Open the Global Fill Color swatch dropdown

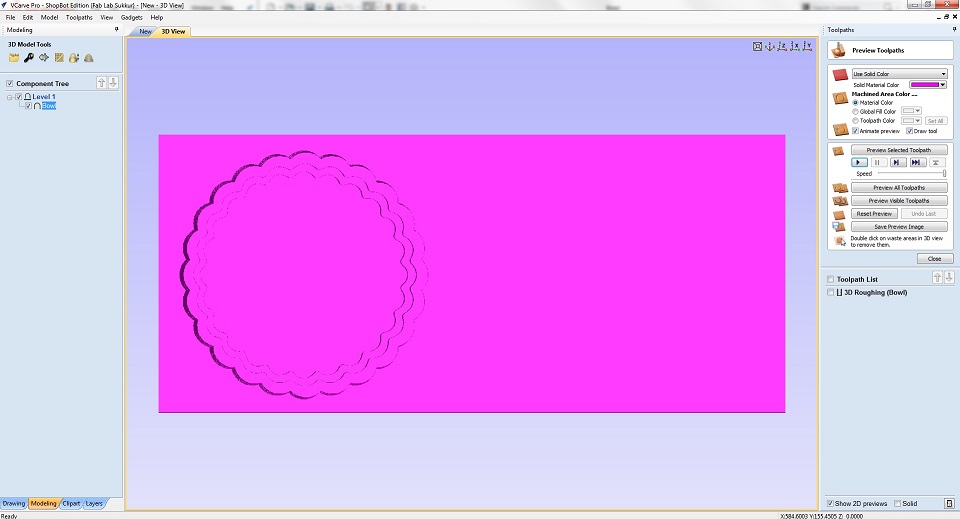[x=912, y=111]
